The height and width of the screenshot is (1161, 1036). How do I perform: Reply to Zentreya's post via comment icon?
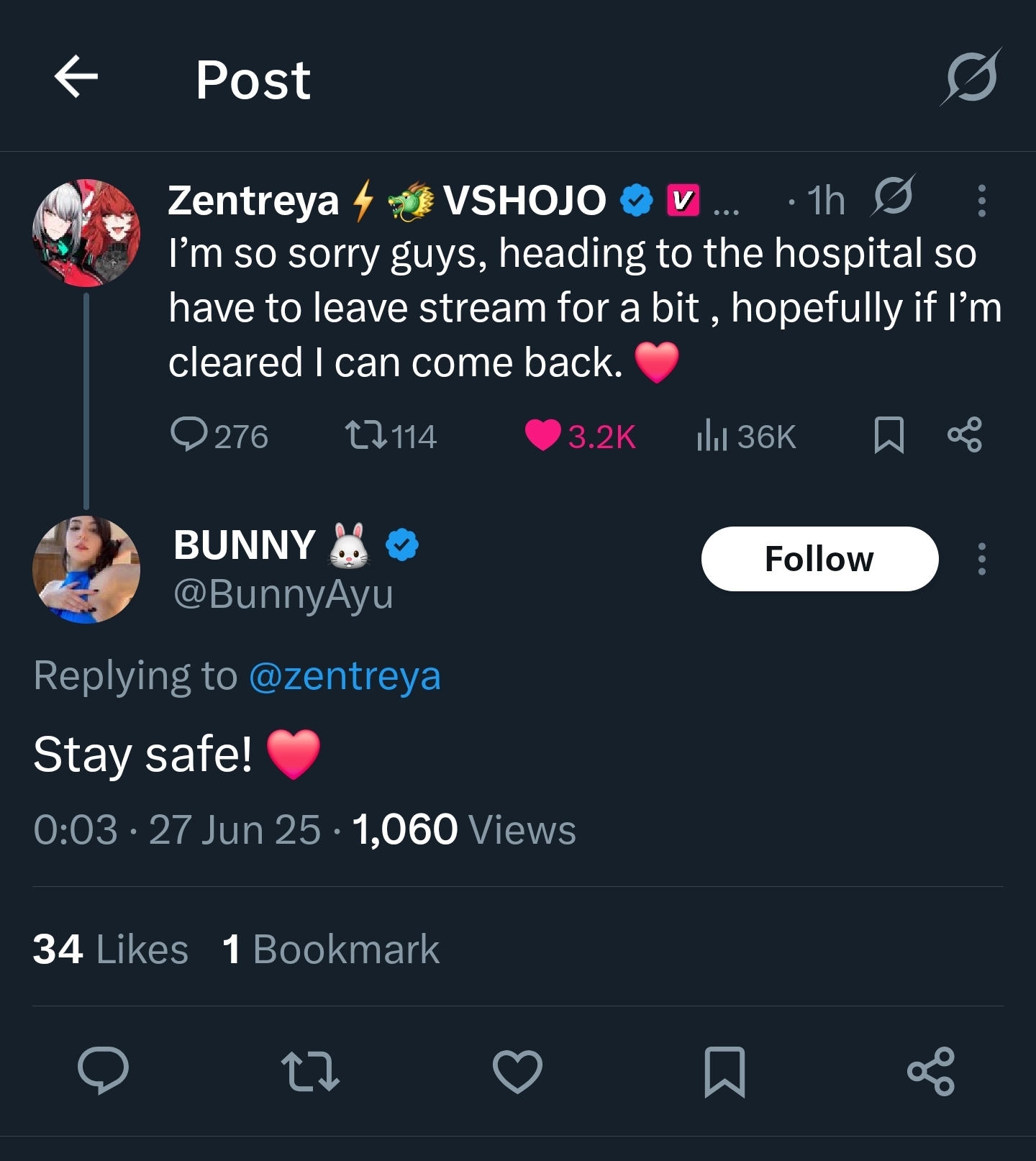(189, 434)
